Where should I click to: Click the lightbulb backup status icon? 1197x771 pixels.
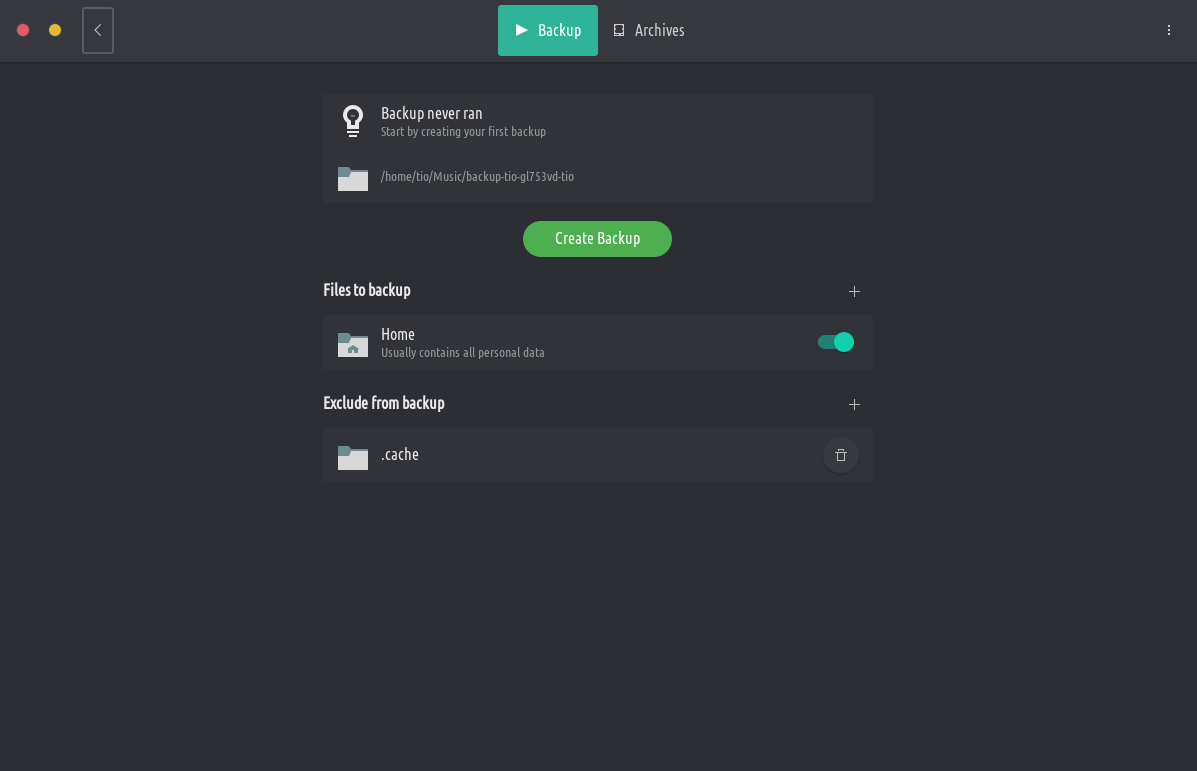click(353, 121)
